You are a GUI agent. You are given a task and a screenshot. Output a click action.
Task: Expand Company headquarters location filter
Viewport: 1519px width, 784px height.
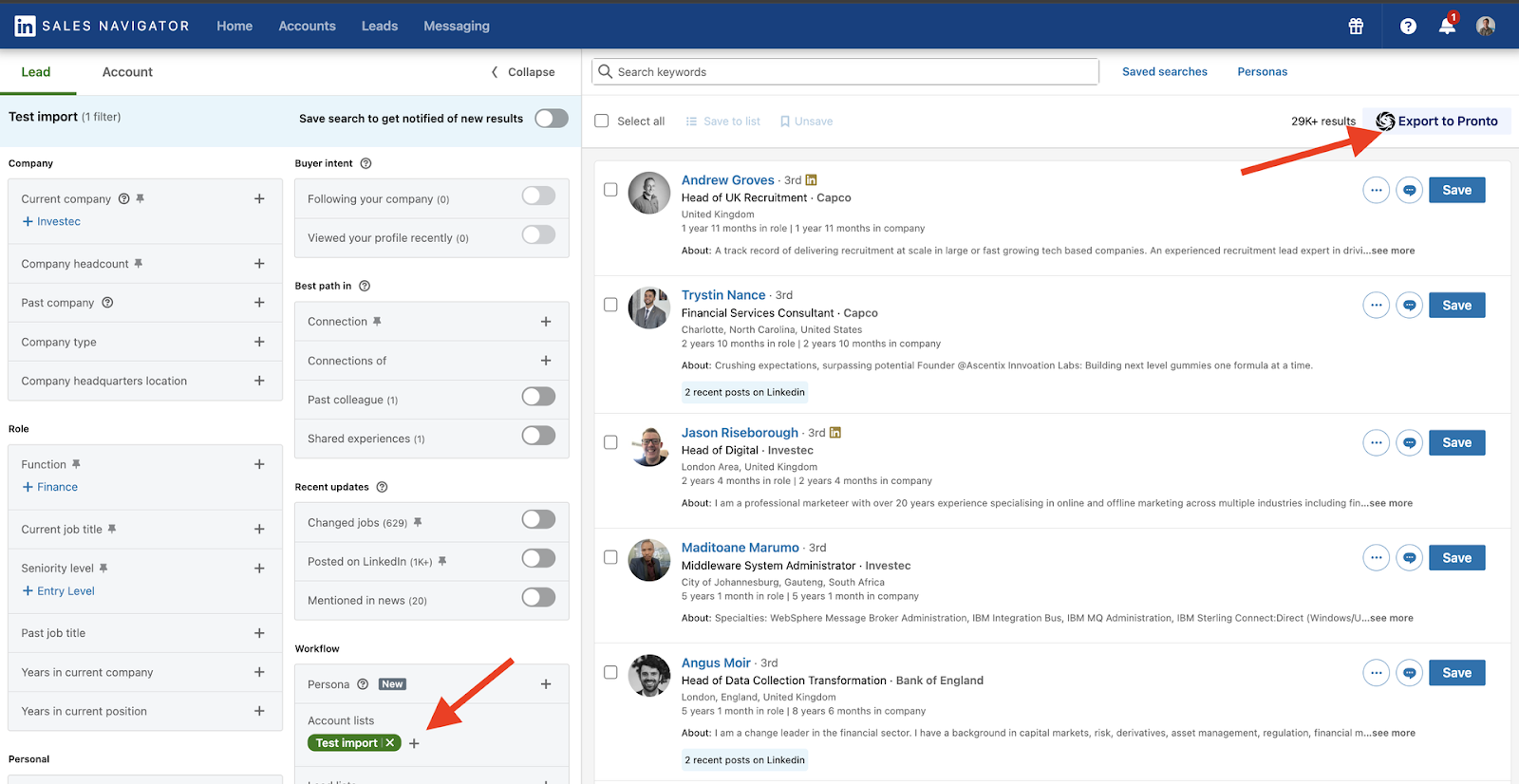[259, 381]
